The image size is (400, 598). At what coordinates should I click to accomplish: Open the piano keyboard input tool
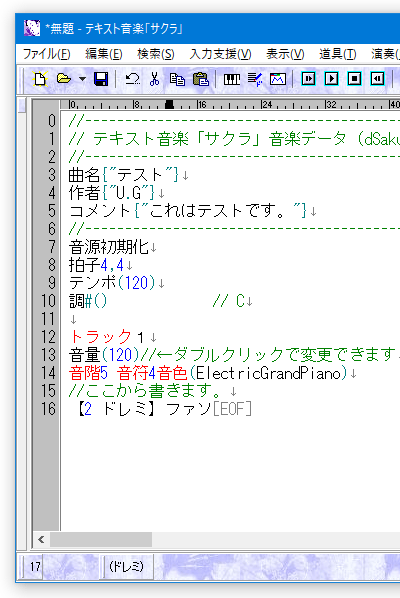point(232,79)
